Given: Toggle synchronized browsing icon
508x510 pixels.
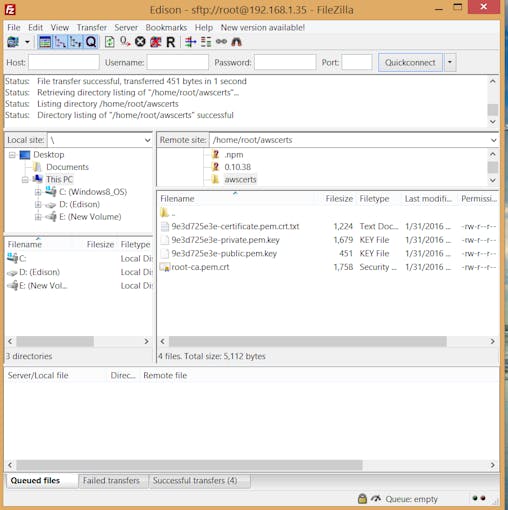Looking at the screenshot, I should (x=221, y=42).
